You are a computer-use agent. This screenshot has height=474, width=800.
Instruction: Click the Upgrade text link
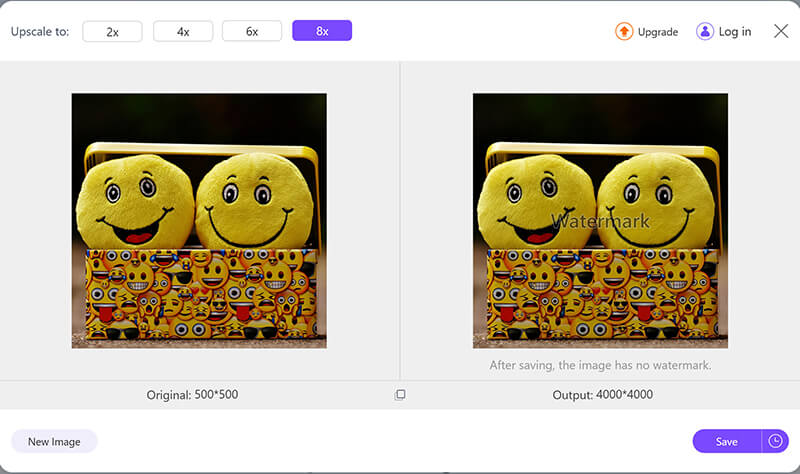point(658,32)
